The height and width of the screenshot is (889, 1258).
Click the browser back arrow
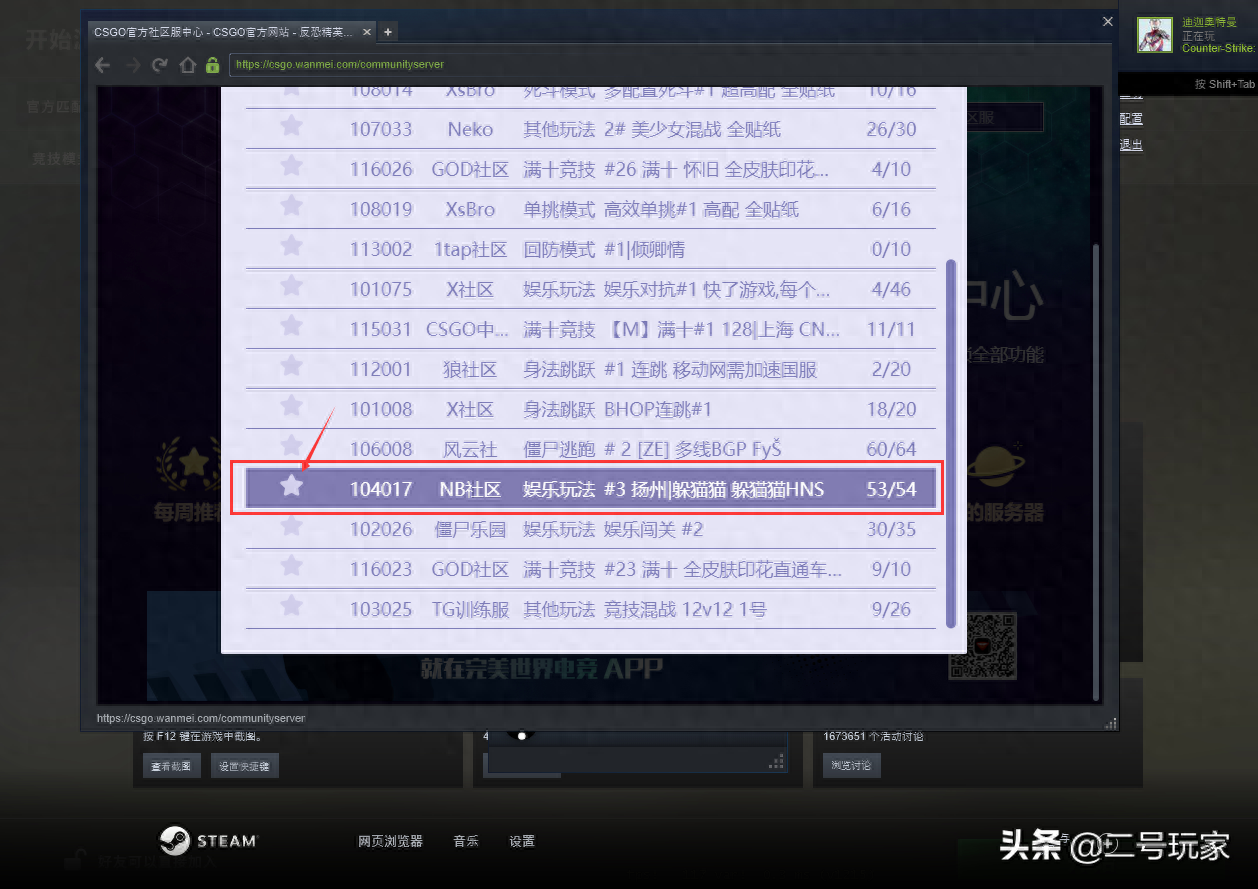103,64
